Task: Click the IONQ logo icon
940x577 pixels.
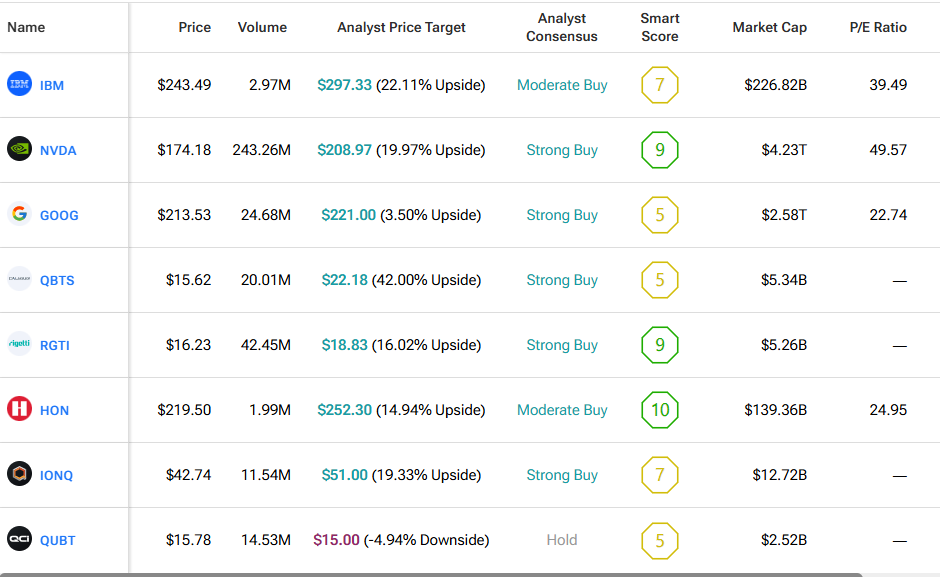Action: [x=19, y=474]
